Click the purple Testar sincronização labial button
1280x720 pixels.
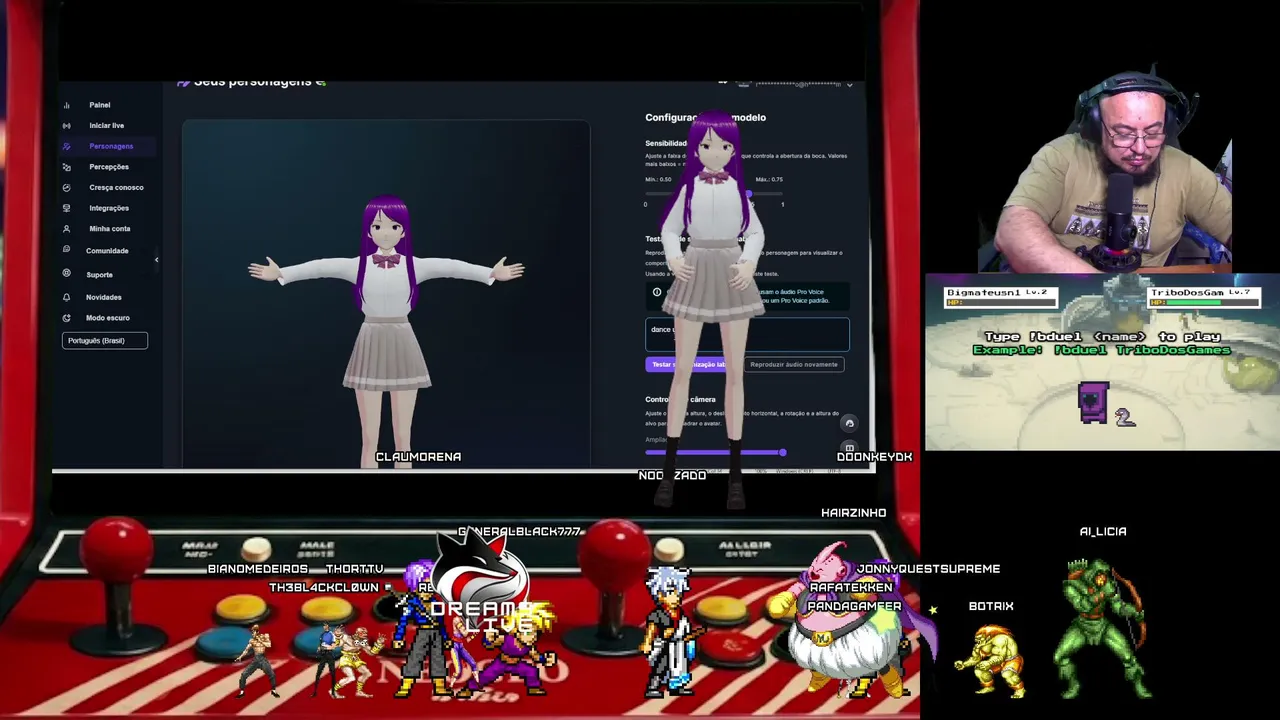pyautogui.click(x=691, y=365)
